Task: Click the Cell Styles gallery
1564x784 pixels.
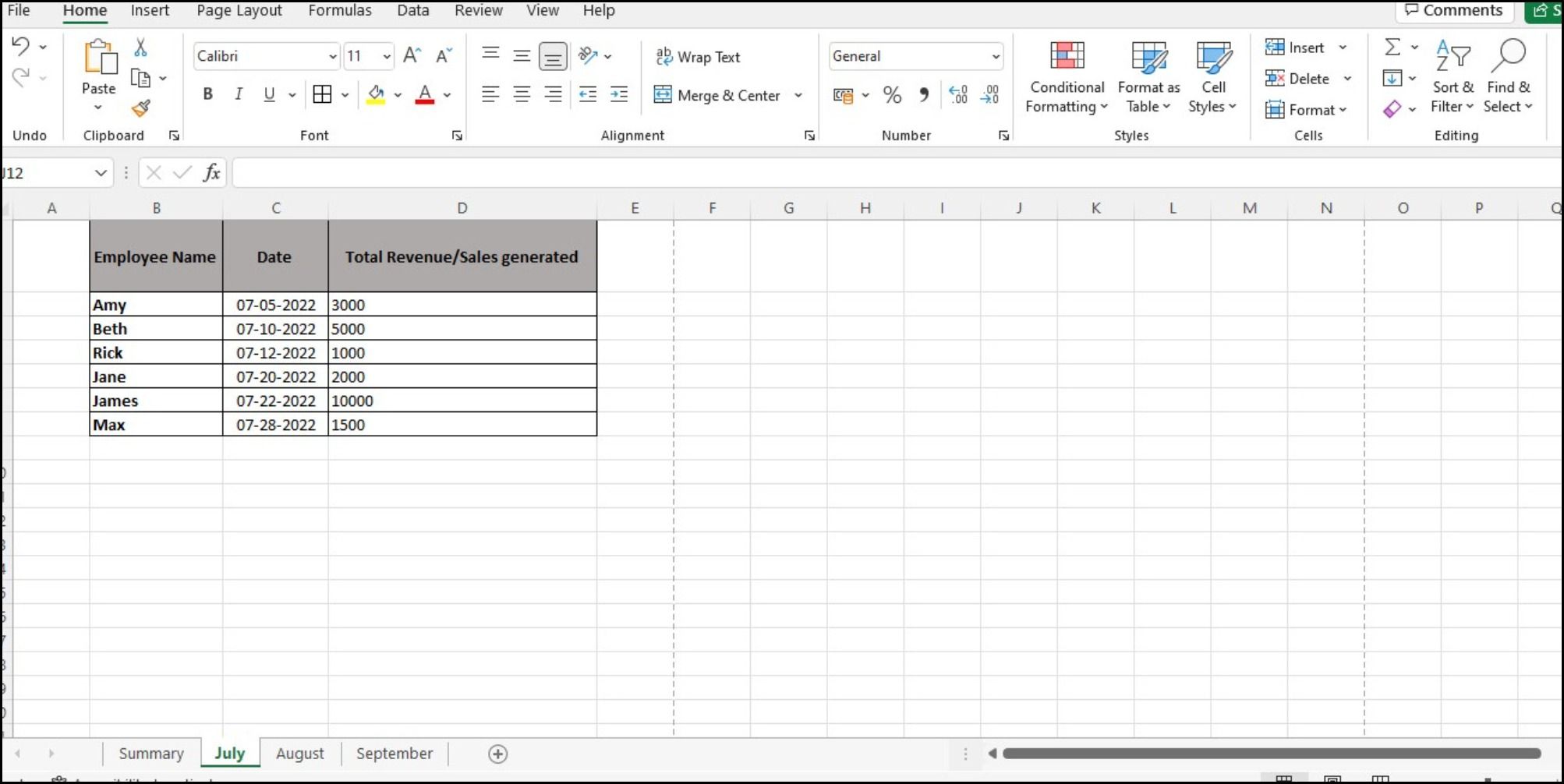Action: click(x=1213, y=76)
